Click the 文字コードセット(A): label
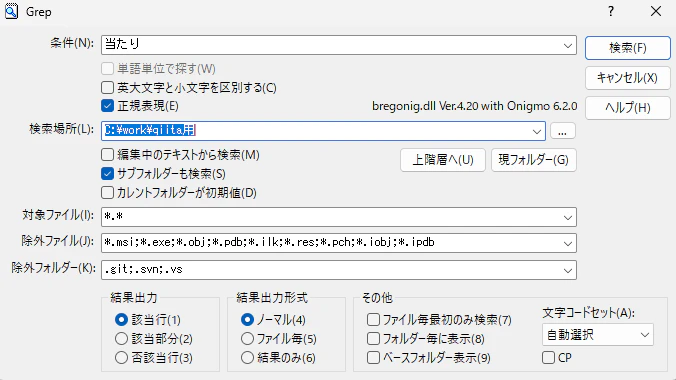 (588, 313)
